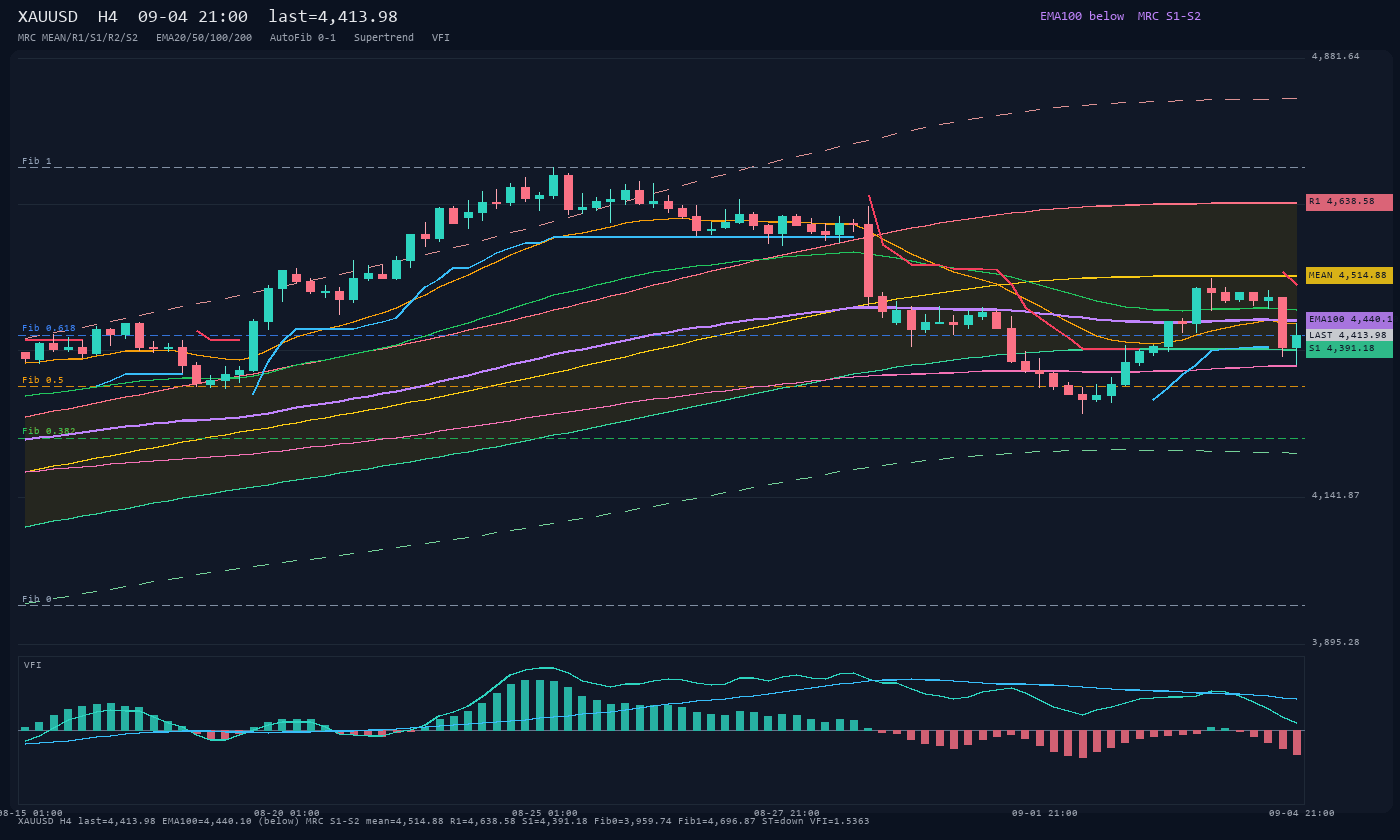Image resolution: width=1400 pixels, height=840 pixels.
Task: Select the LAST 4,413.98 price tag
Action: (1349, 335)
